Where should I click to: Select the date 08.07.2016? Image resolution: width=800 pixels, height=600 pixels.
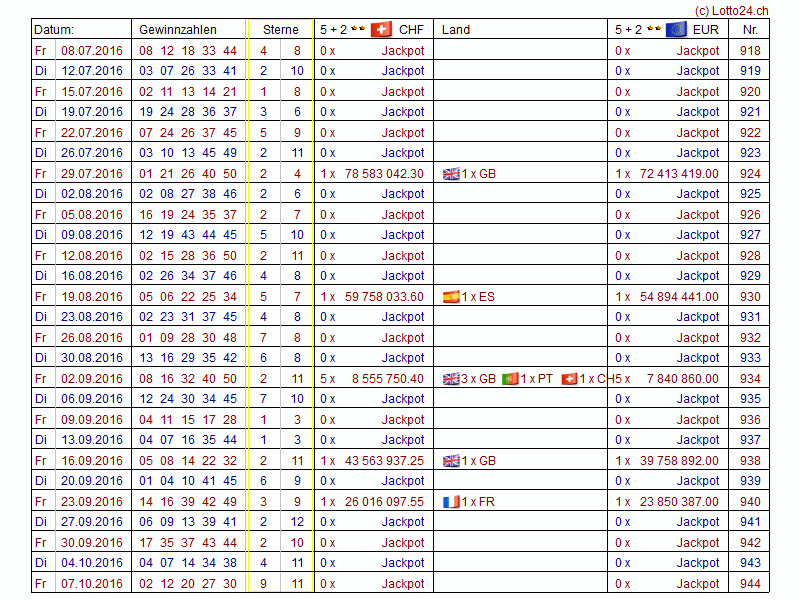point(92,51)
